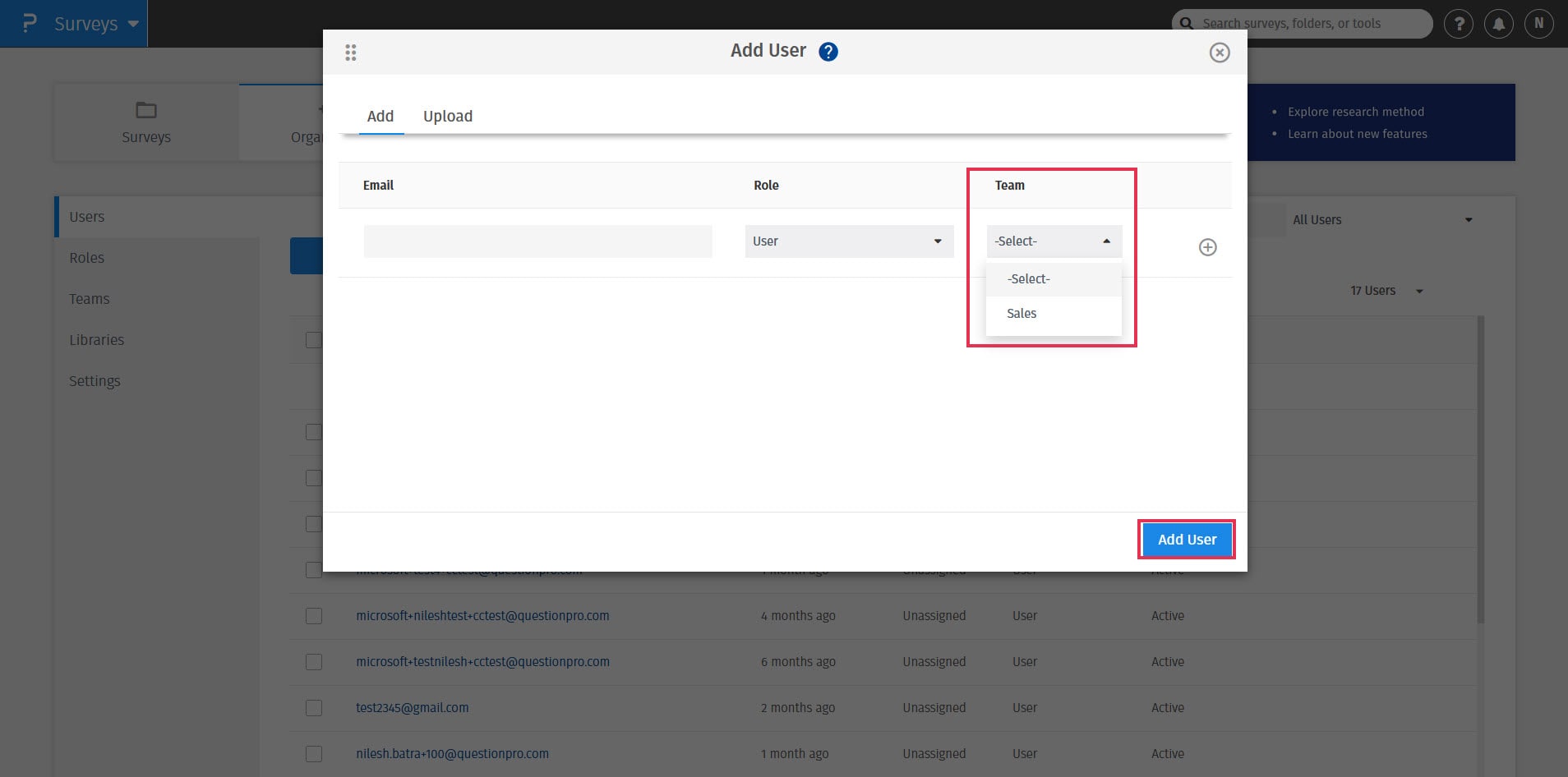Click the QuestionPro logo icon
The image size is (1568, 777).
click(30, 23)
